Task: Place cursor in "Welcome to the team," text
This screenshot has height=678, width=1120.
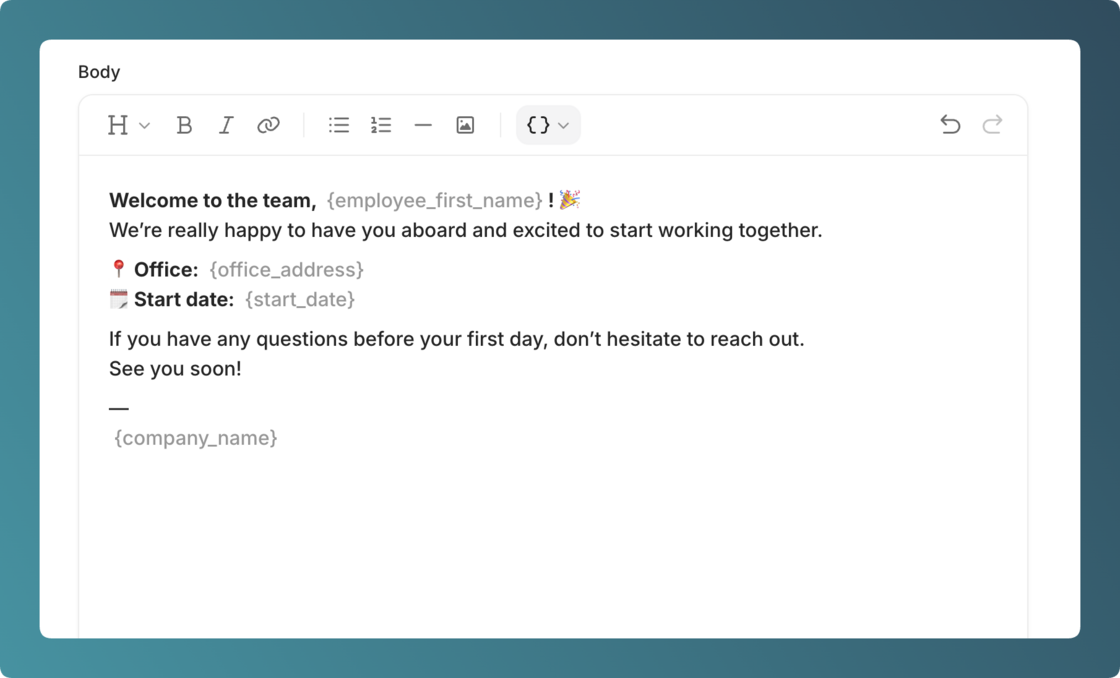Action: [x=212, y=201]
